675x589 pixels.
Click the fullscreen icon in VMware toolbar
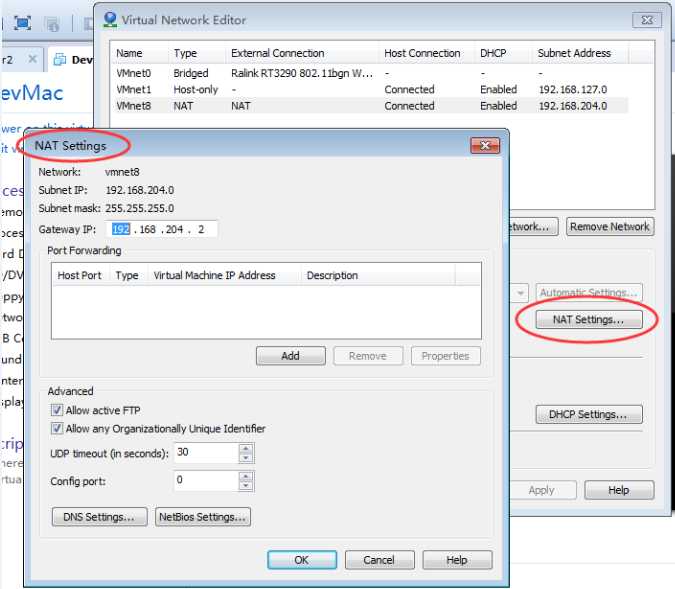pos(22,23)
